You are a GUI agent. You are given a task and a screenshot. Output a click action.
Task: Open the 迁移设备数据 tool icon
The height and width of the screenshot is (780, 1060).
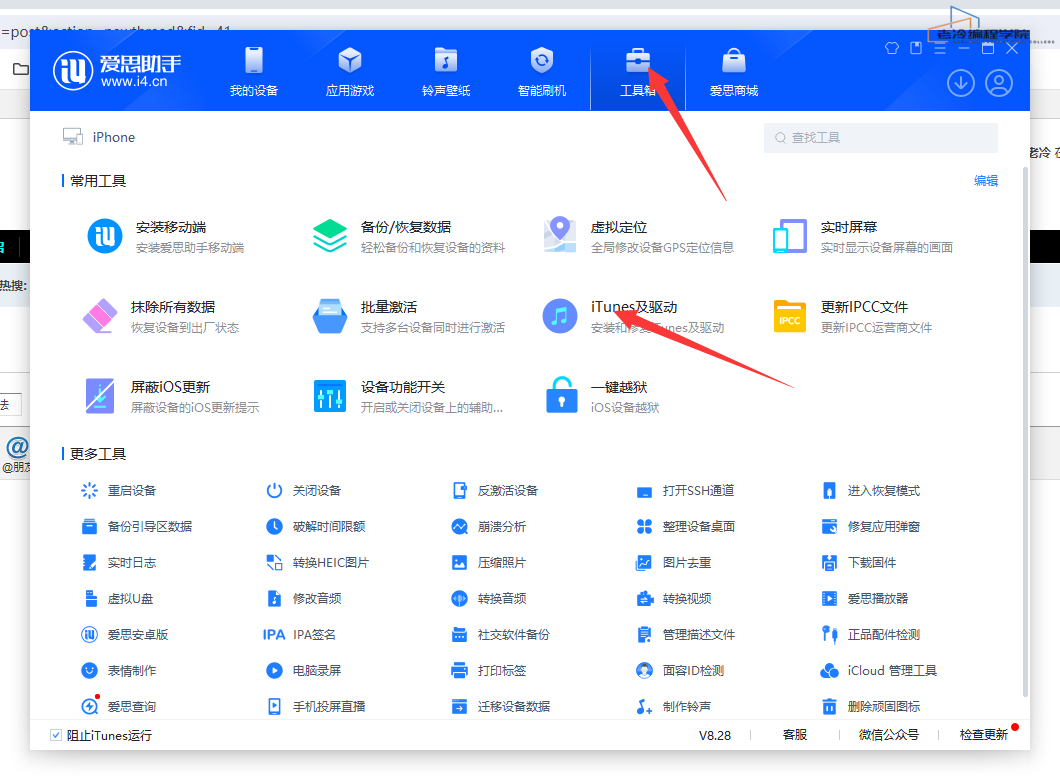click(460, 706)
